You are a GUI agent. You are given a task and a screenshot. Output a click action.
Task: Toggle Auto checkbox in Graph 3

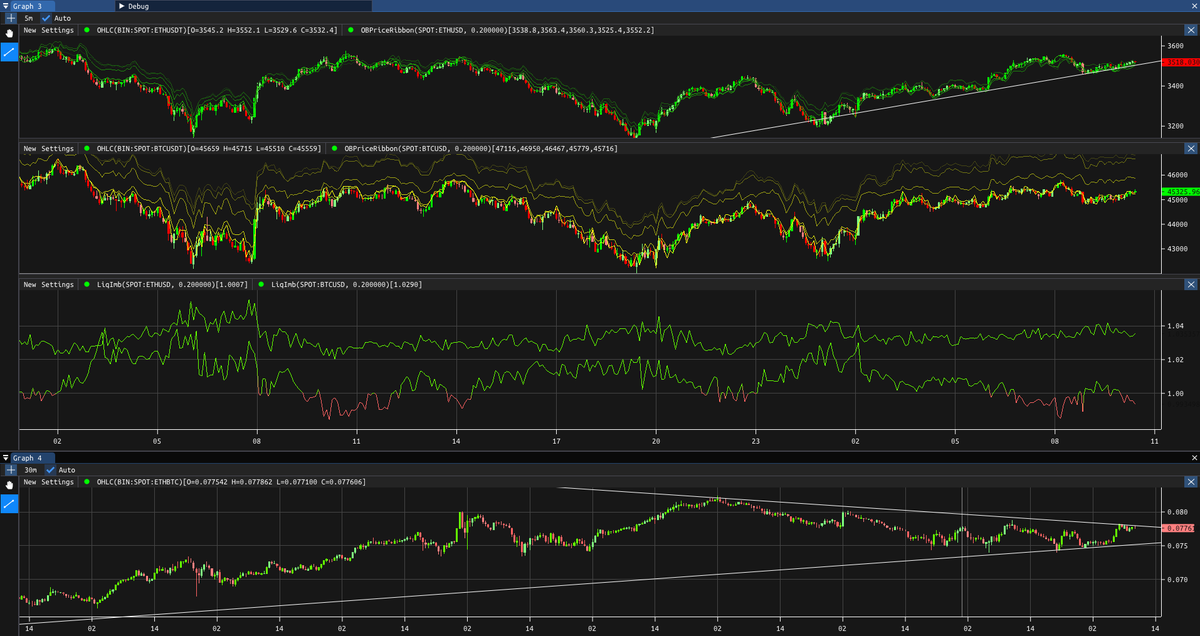coord(46,18)
